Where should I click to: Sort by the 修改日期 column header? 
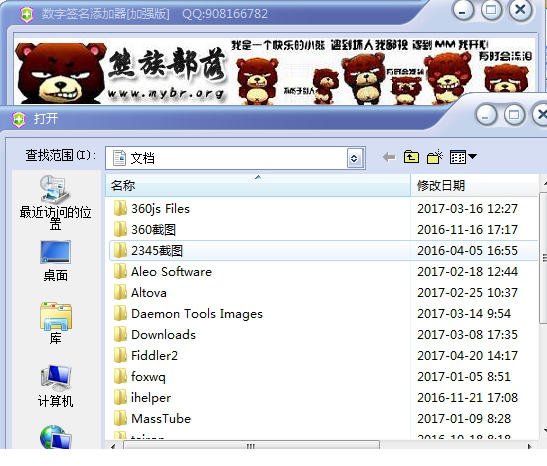click(x=474, y=185)
